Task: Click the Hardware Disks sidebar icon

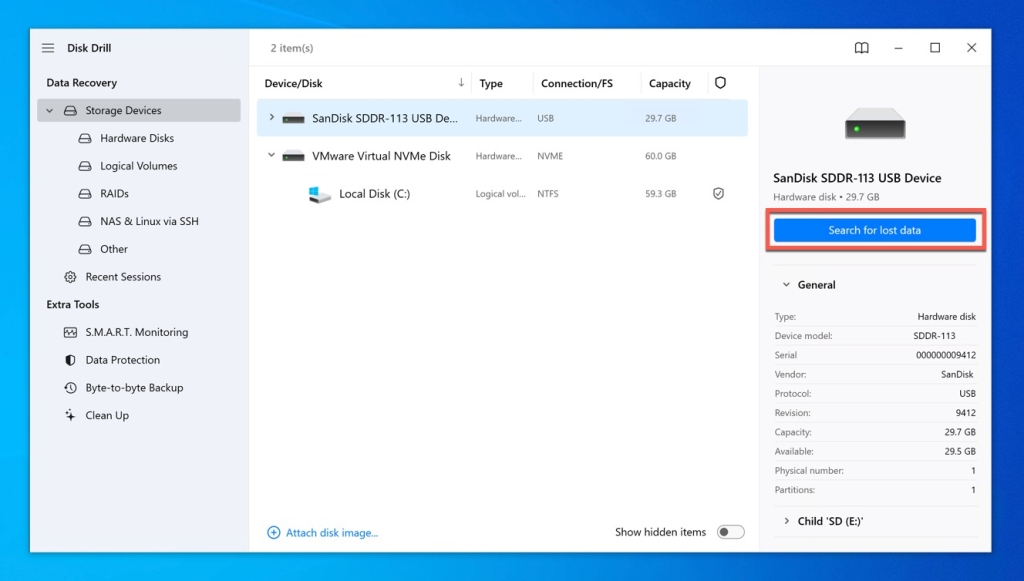Action: [x=86, y=138]
